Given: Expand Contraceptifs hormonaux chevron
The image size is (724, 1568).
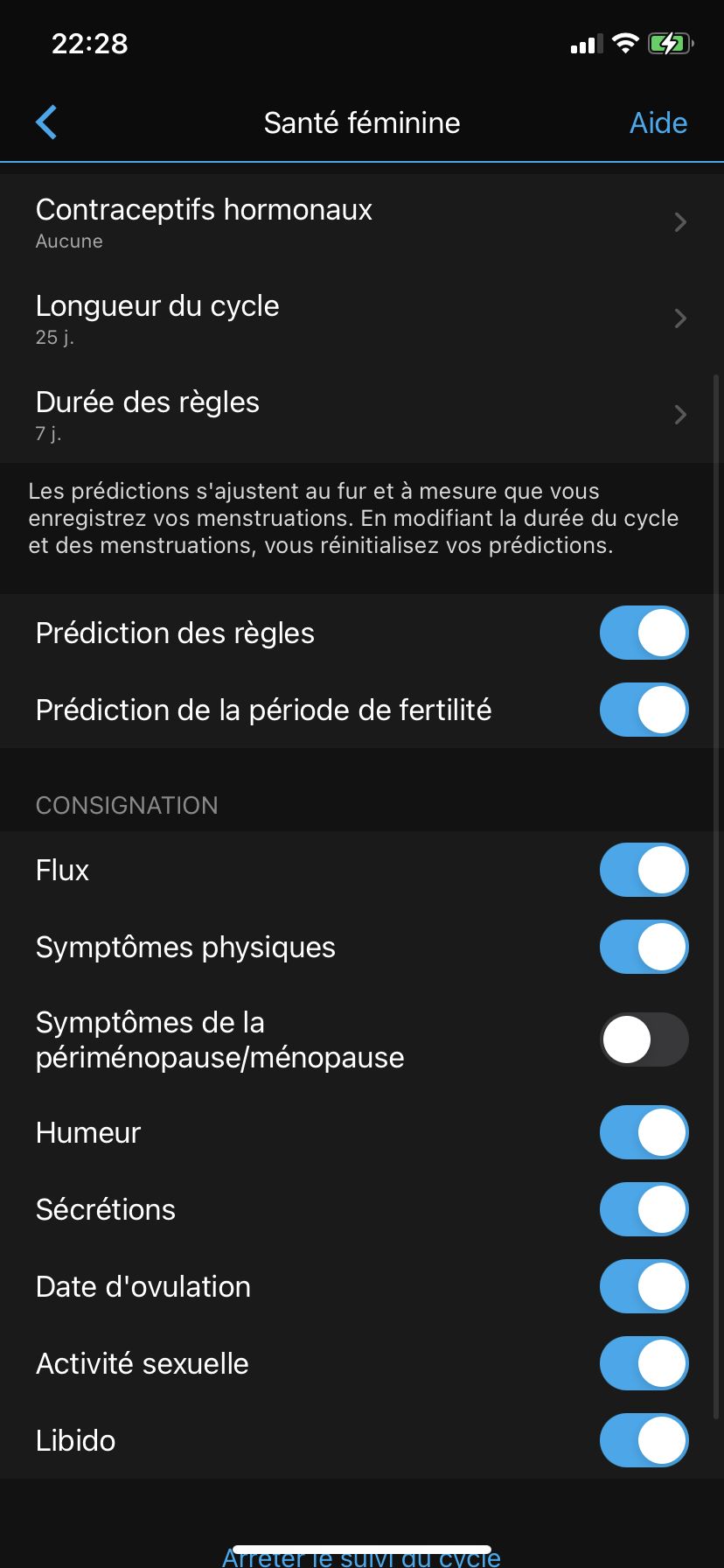Looking at the screenshot, I should click(x=680, y=222).
